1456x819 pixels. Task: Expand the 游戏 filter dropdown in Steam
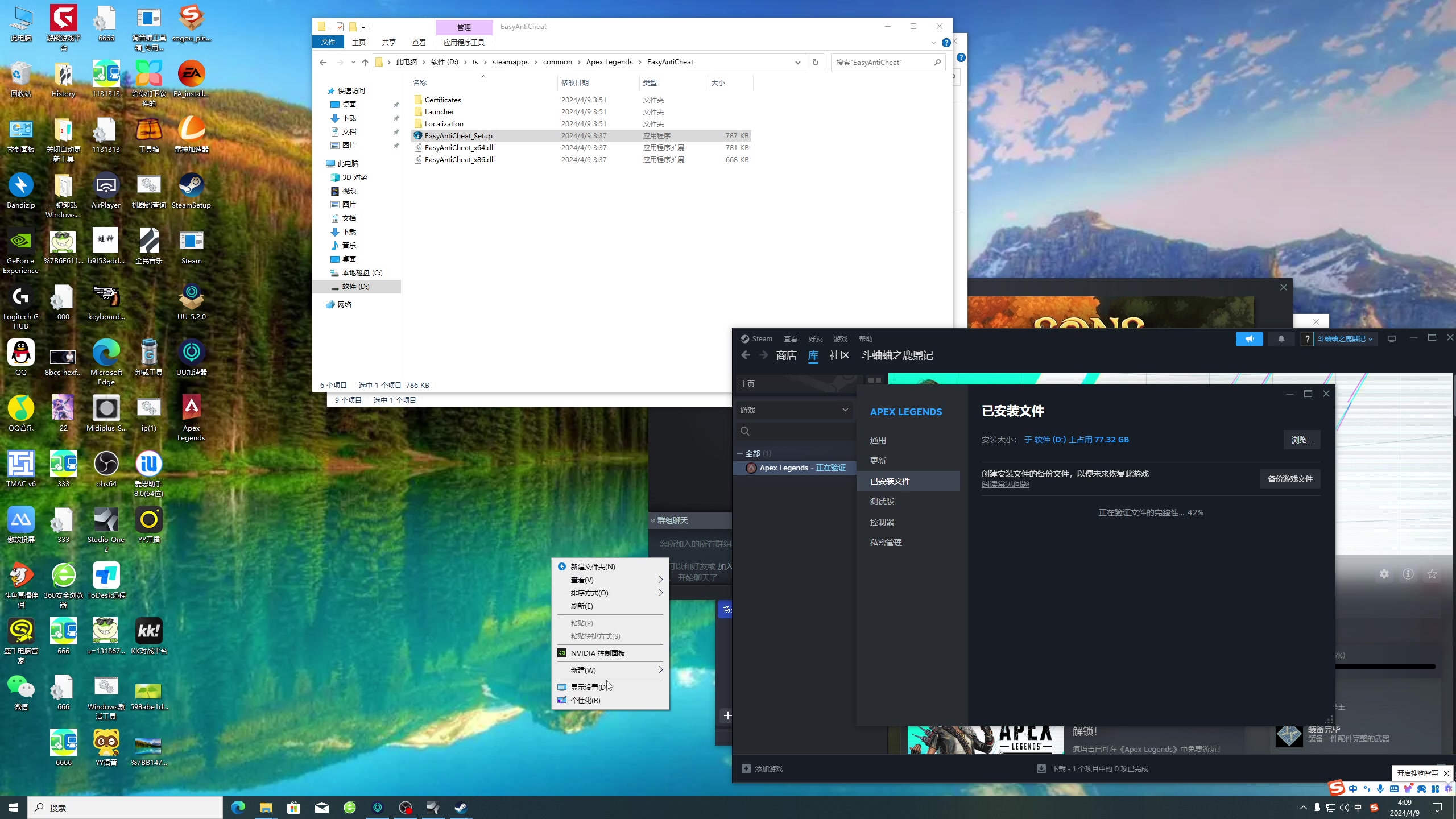pyautogui.click(x=845, y=410)
